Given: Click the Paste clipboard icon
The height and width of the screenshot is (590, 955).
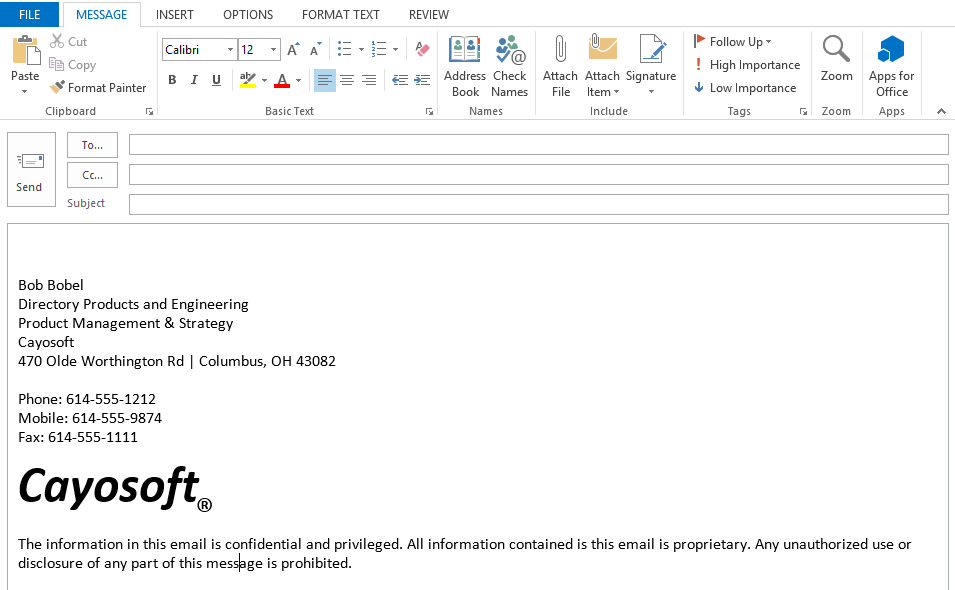Looking at the screenshot, I should click(26, 50).
